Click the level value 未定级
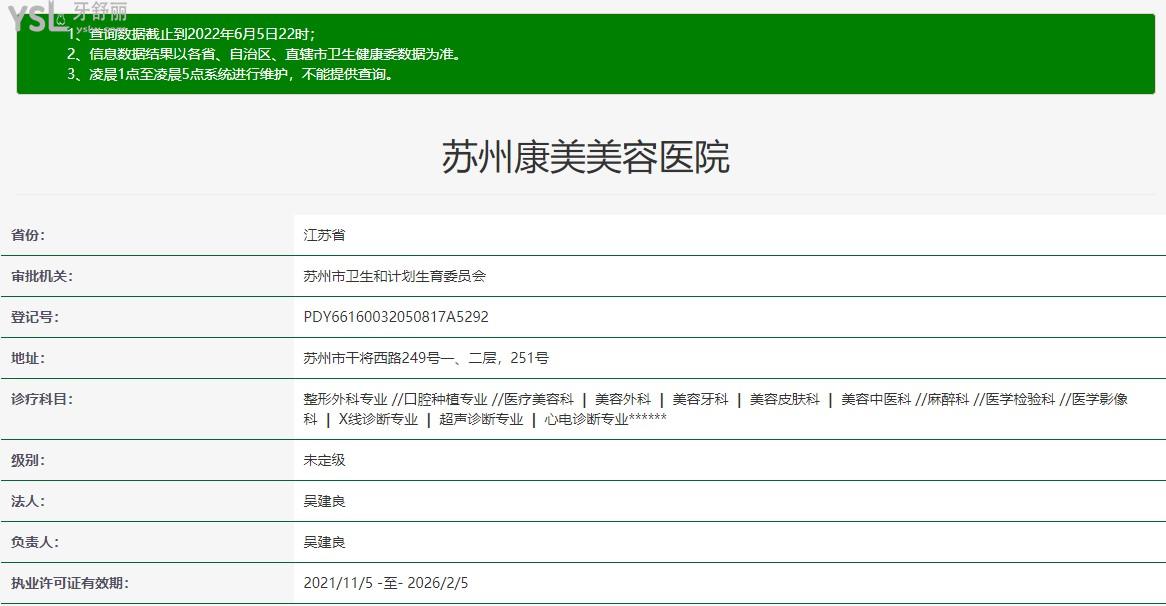The width and height of the screenshot is (1166, 606). tap(324, 460)
